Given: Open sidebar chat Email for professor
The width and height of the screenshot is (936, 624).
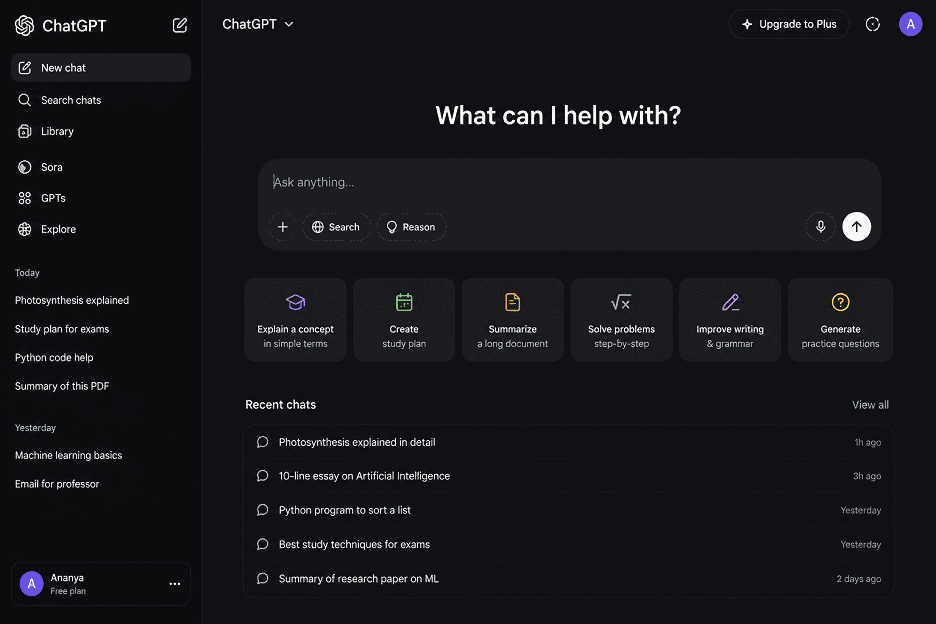Looking at the screenshot, I should [57, 484].
